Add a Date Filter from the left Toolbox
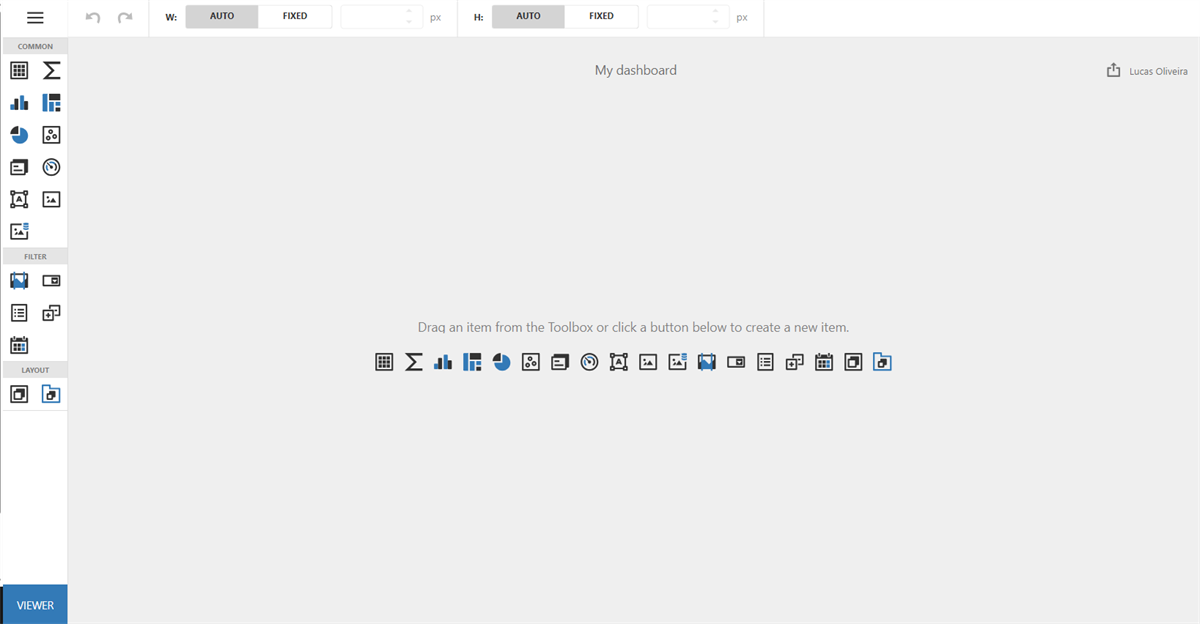1200x624 pixels. pos(19,345)
